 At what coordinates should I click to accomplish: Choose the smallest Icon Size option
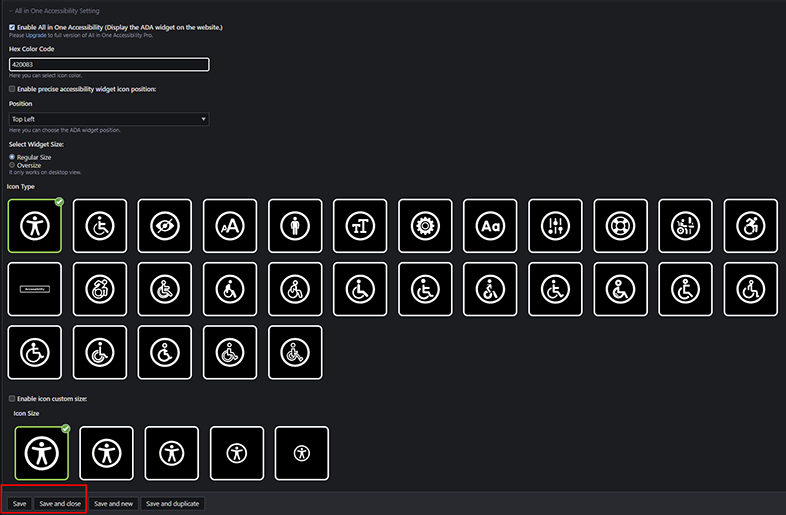click(x=302, y=453)
